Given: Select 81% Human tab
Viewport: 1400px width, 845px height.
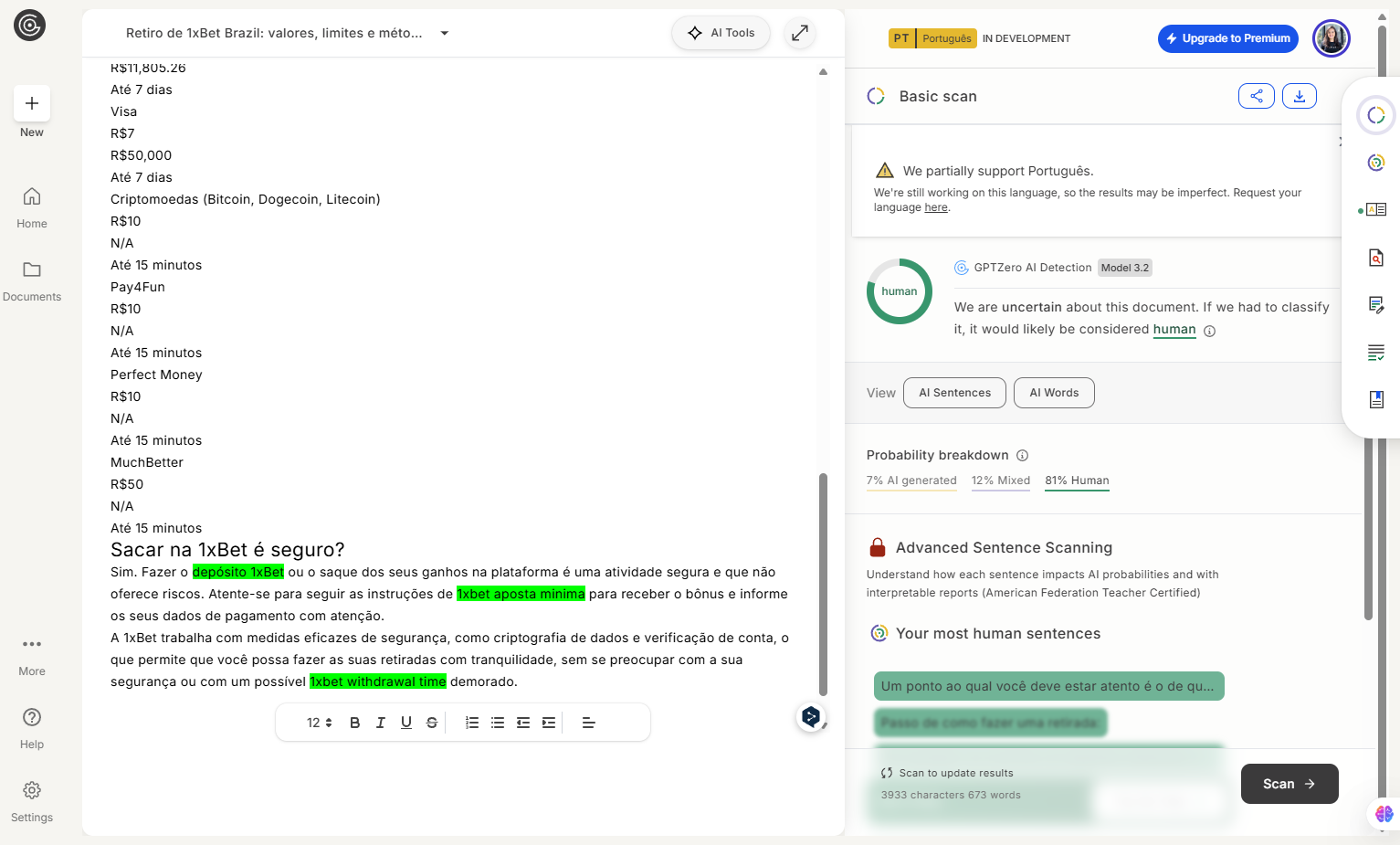Looking at the screenshot, I should tap(1078, 481).
